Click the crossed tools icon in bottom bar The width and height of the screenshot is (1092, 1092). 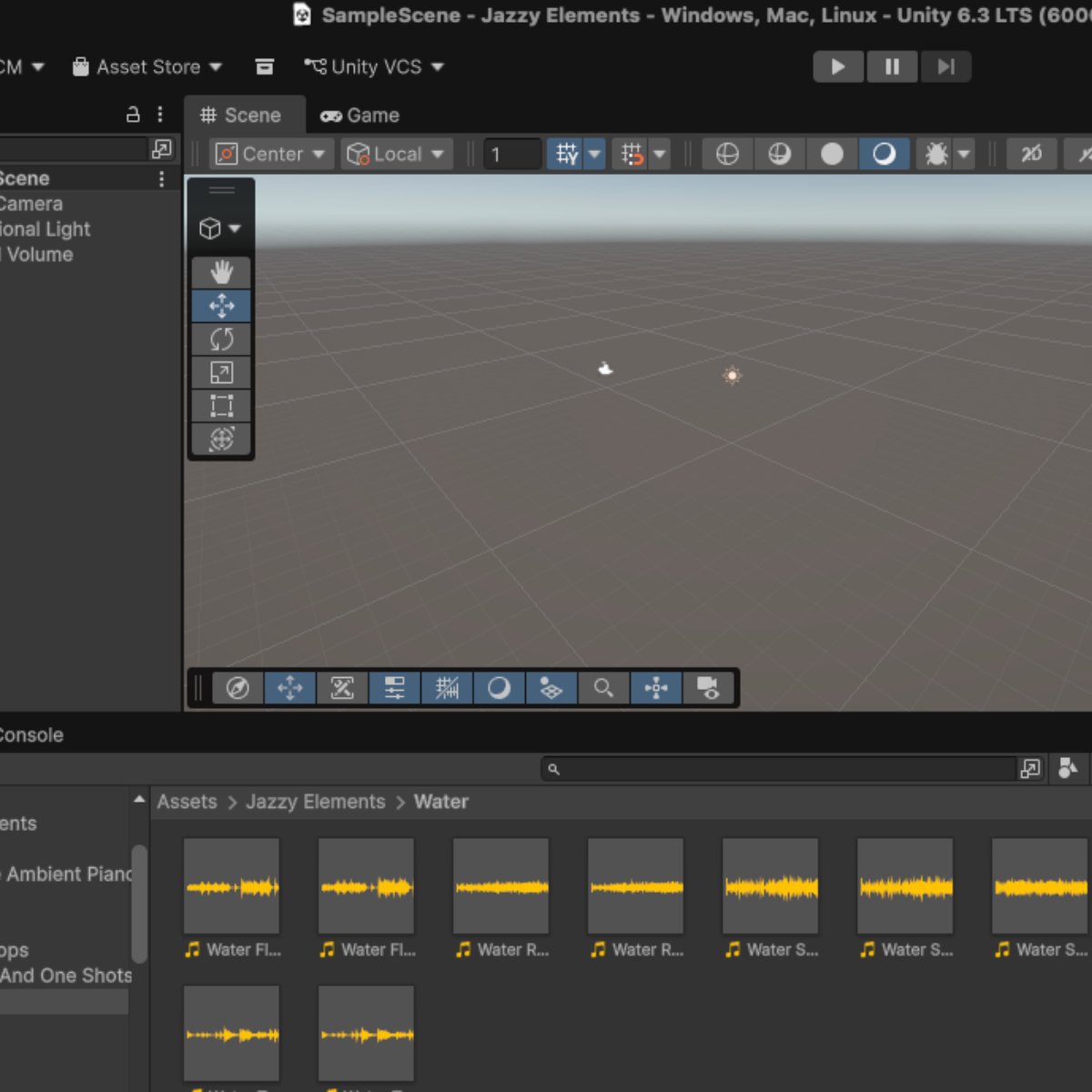tap(342, 688)
